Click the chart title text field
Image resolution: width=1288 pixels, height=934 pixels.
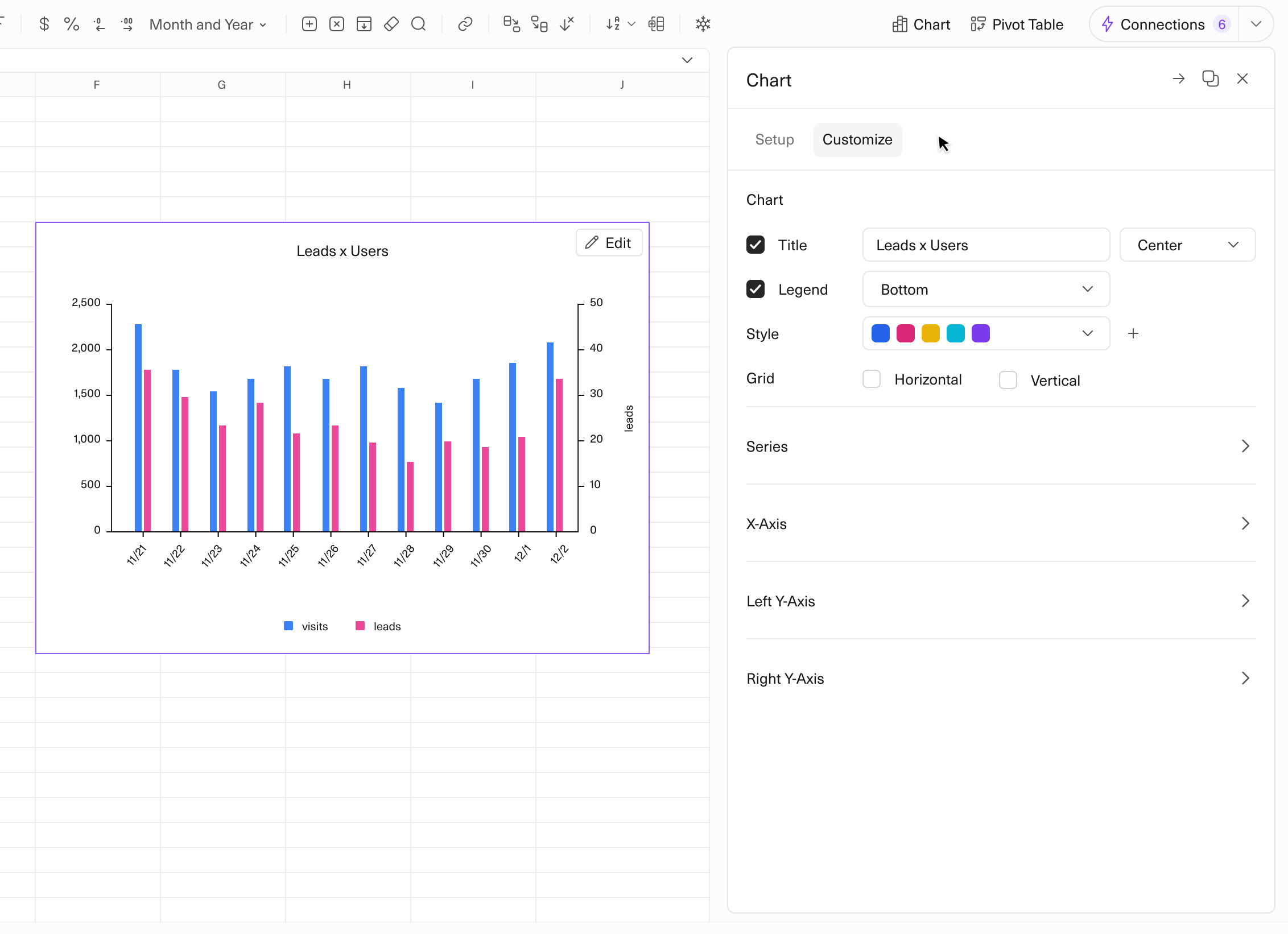pos(986,245)
